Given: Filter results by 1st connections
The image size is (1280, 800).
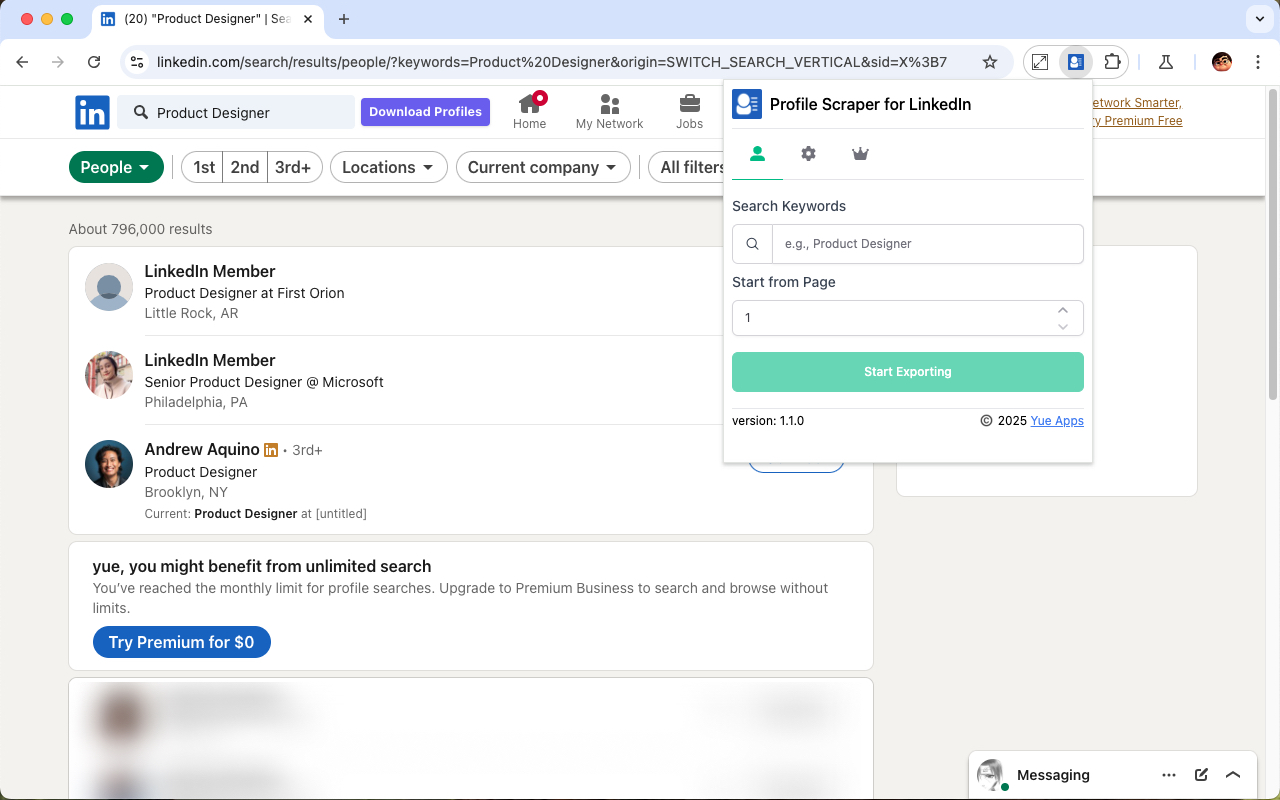Looking at the screenshot, I should click(x=203, y=167).
